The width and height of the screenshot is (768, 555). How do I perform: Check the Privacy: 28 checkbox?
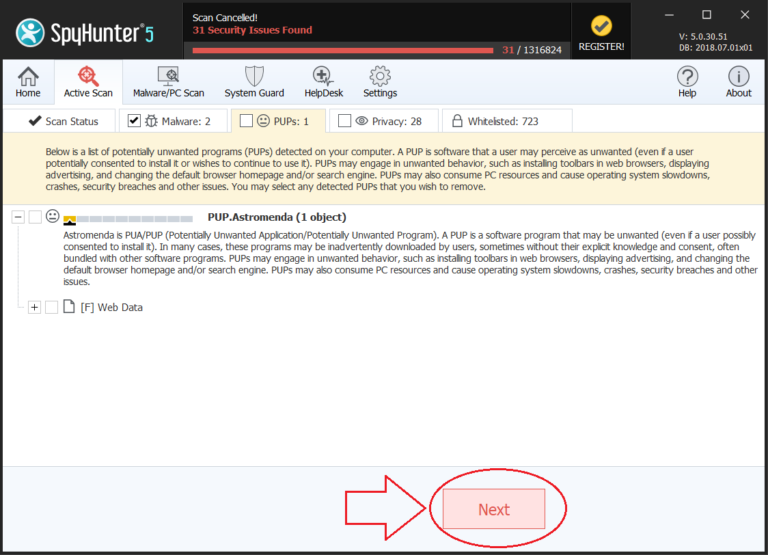[345, 121]
